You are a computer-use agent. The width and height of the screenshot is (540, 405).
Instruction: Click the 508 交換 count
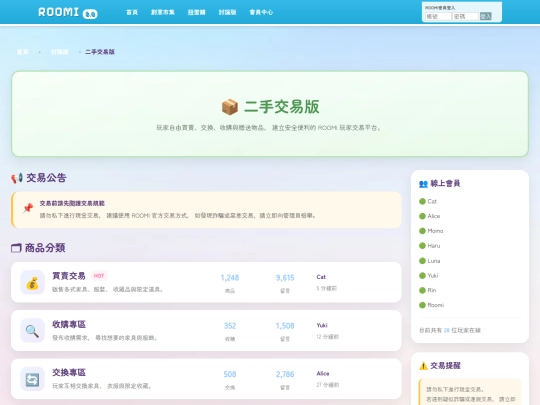click(230, 374)
